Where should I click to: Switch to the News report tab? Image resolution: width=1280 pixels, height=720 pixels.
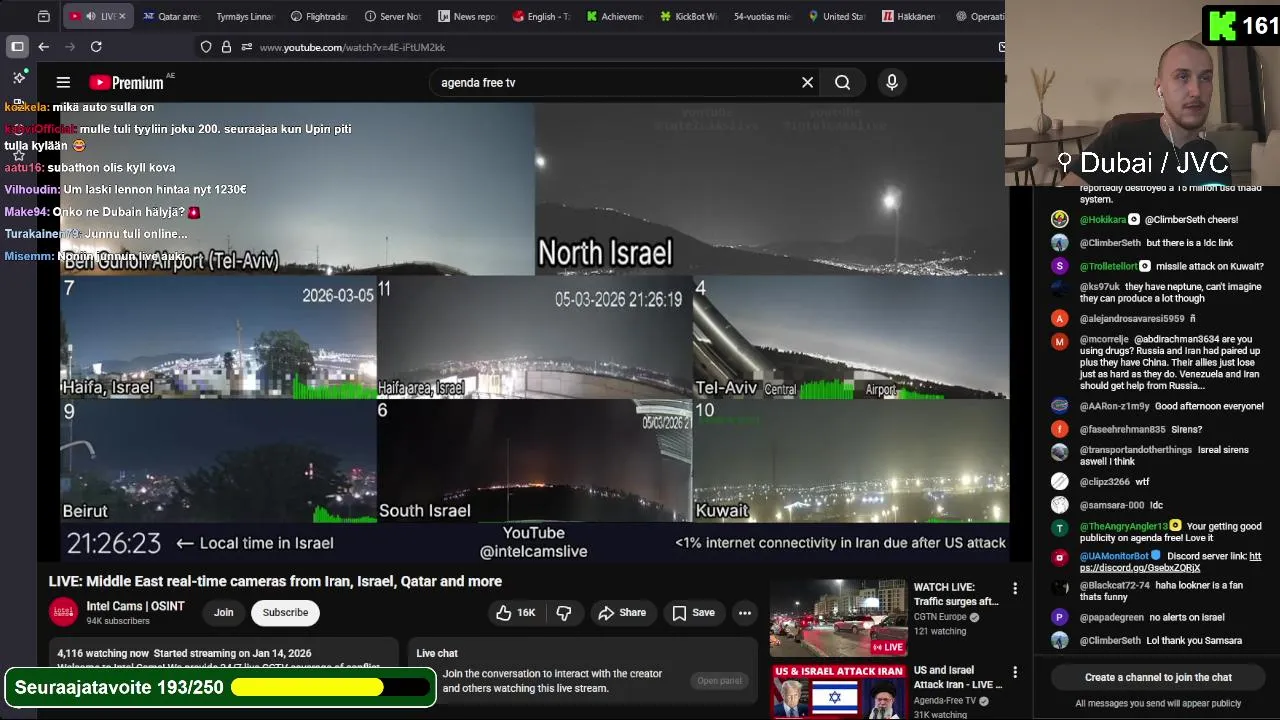[467, 16]
